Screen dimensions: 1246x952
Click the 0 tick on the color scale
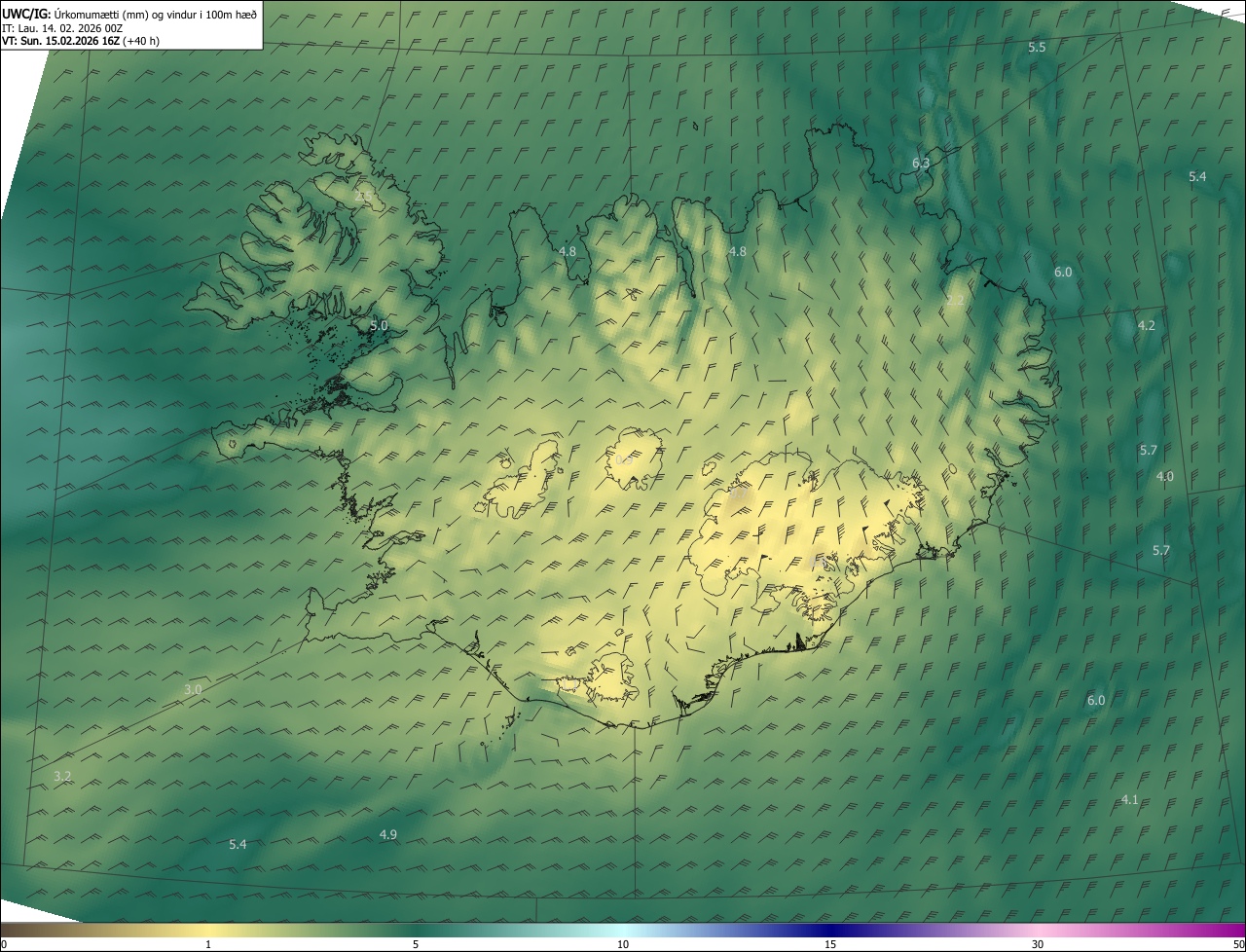coord(3,944)
